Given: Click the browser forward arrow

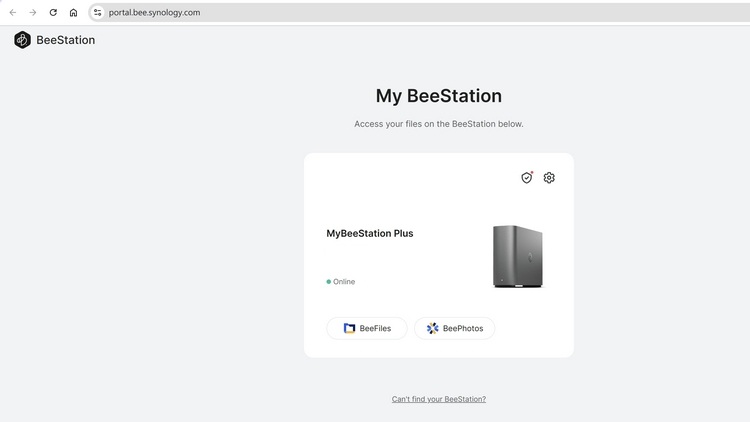Looking at the screenshot, I should click(33, 12).
